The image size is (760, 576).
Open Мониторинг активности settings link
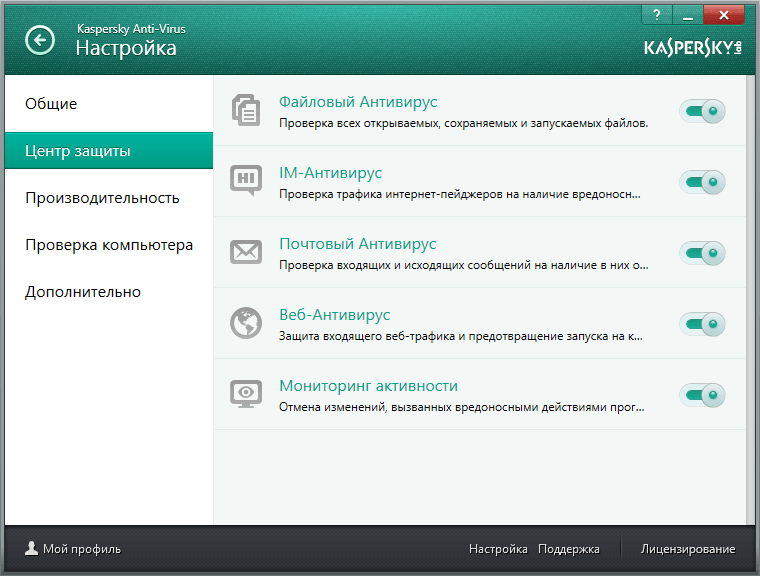tap(368, 385)
